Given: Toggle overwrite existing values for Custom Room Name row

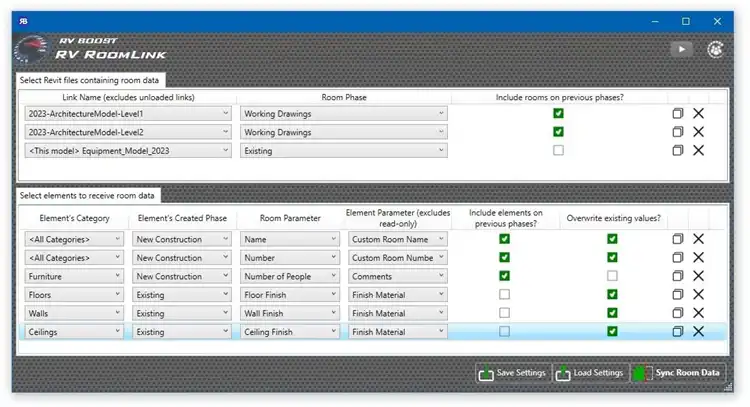Looking at the screenshot, I should (x=612, y=239).
